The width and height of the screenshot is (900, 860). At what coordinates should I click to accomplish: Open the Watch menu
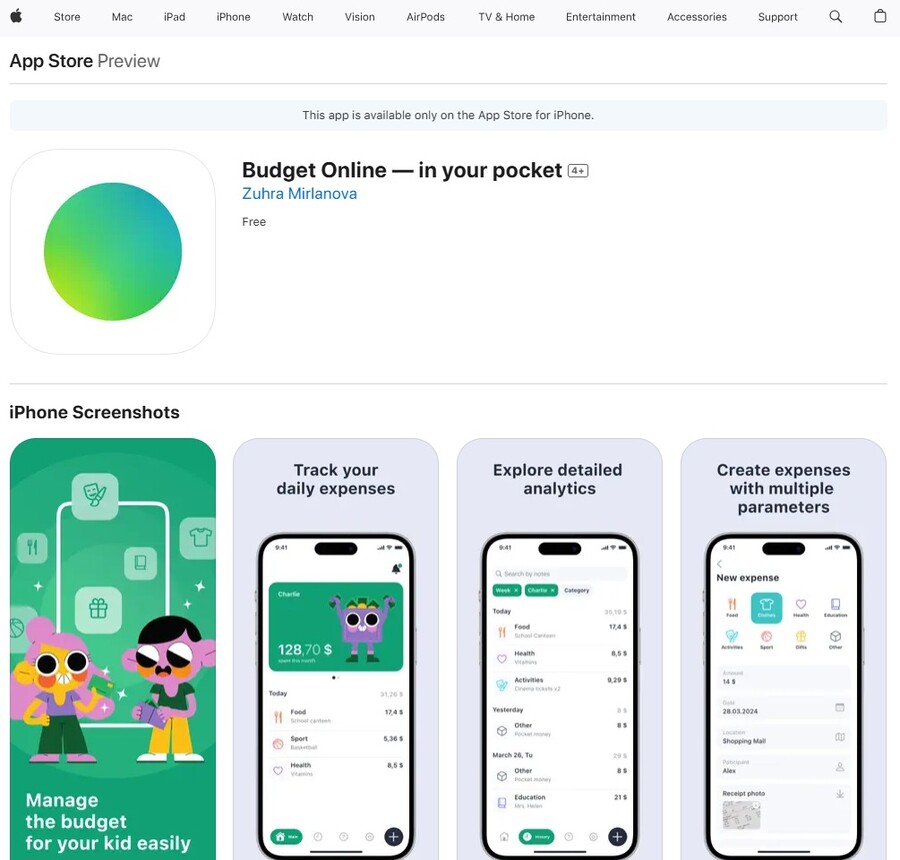tap(298, 17)
